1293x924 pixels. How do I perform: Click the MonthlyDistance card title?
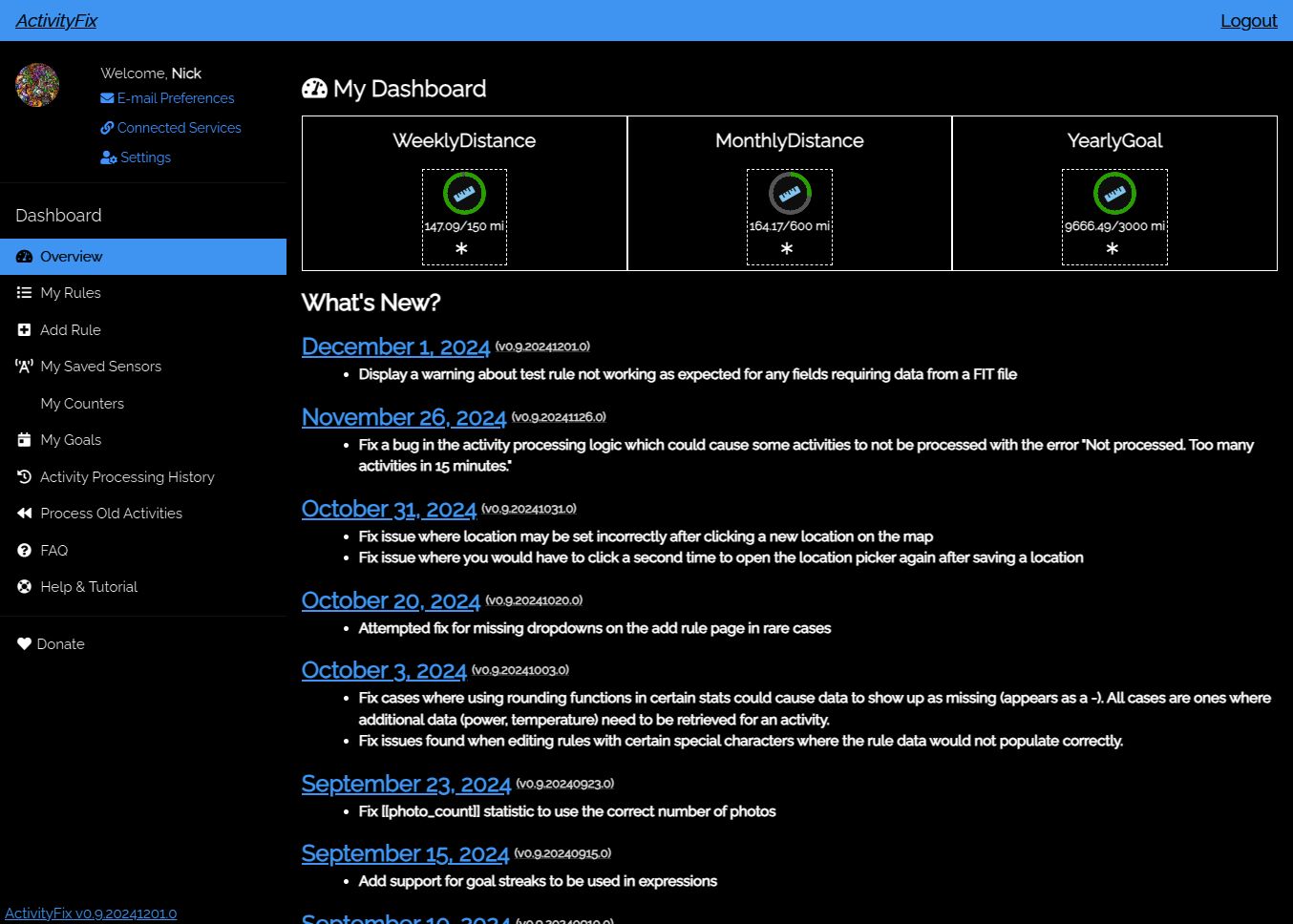click(x=790, y=140)
